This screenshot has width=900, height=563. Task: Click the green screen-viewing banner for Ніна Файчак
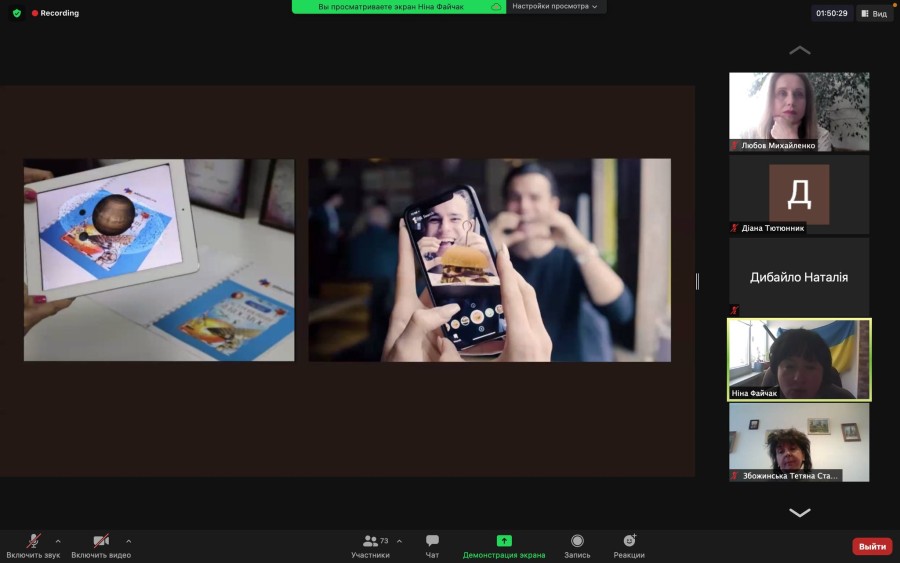(398, 6)
